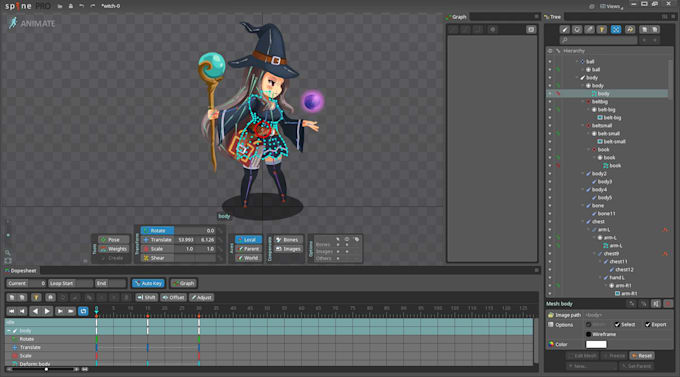Activate the Rotate transform tool
Screen dimensions: 680x377
click(x=157, y=230)
